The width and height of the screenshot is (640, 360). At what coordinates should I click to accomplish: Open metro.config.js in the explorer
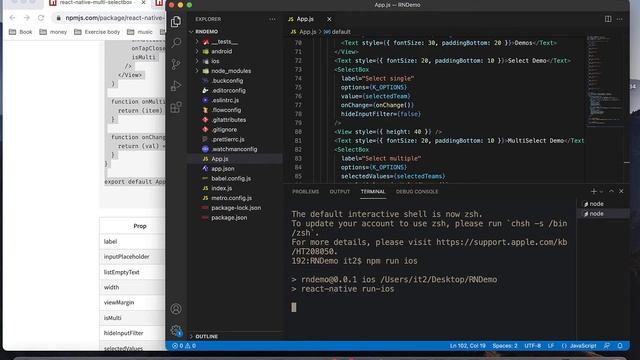(235, 198)
